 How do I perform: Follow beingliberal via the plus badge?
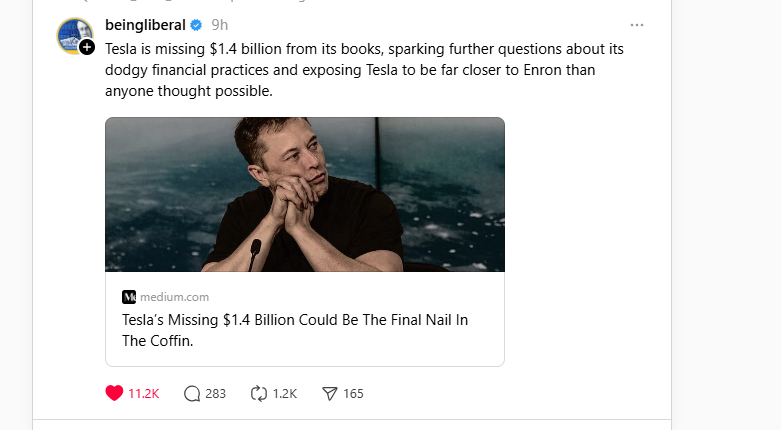pos(87,47)
